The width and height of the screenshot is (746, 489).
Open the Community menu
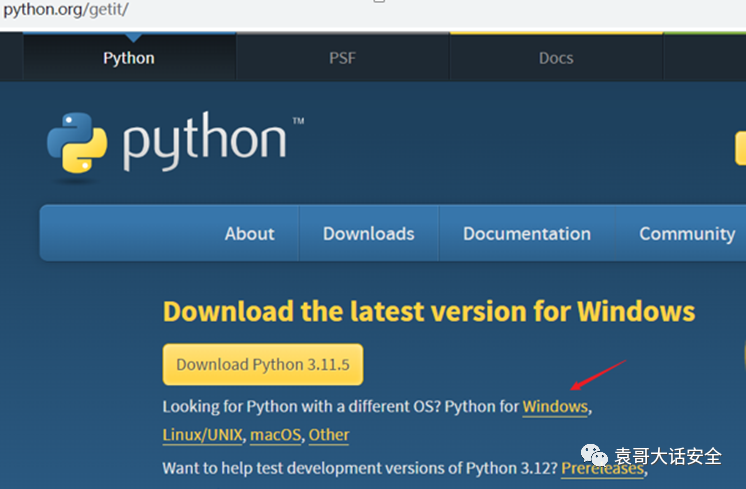click(687, 234)
